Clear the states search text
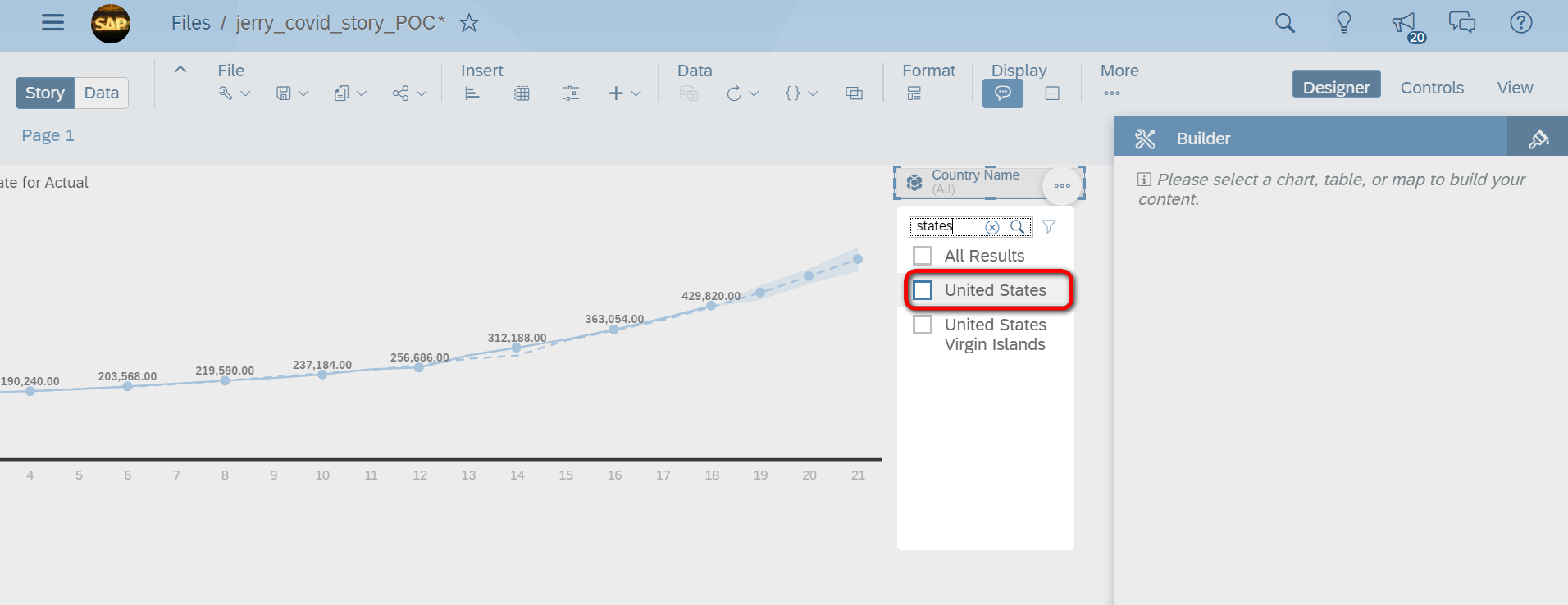This screenshot has width=1568, height=605. pyautogui.click(x=992, y=227)
